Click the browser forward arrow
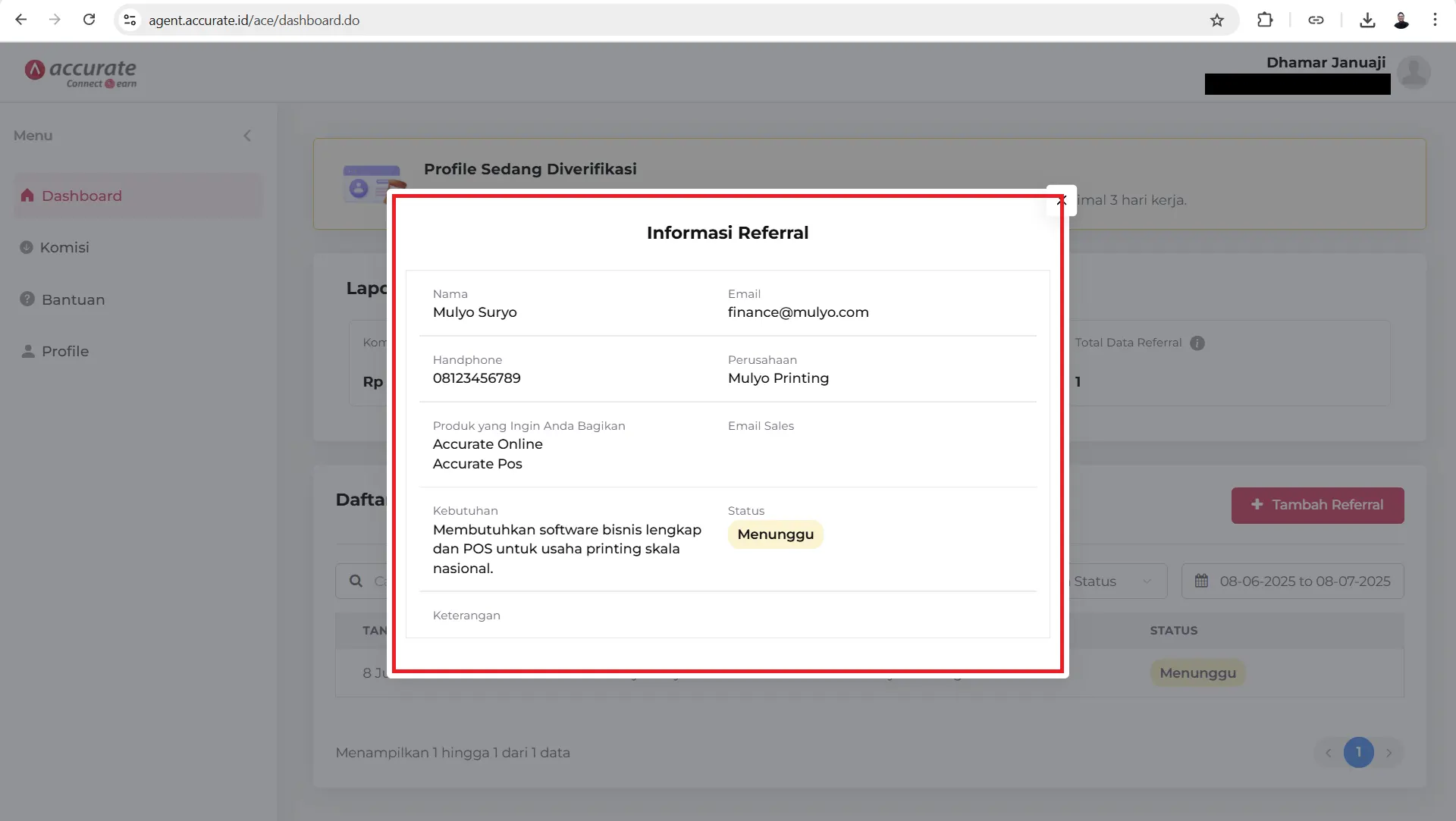Screen dimensions: 1456x821 (x=55, y=20)
